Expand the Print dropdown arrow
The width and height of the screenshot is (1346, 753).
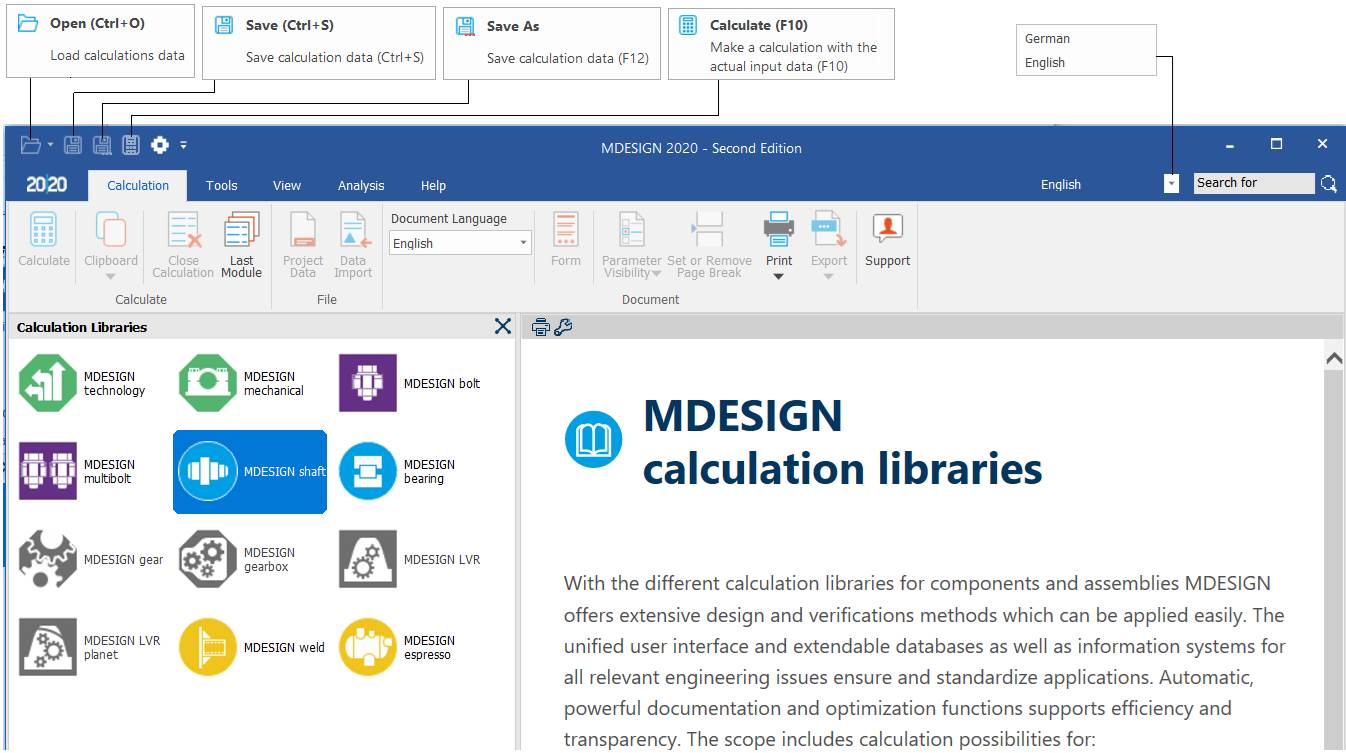coord(779,277)
